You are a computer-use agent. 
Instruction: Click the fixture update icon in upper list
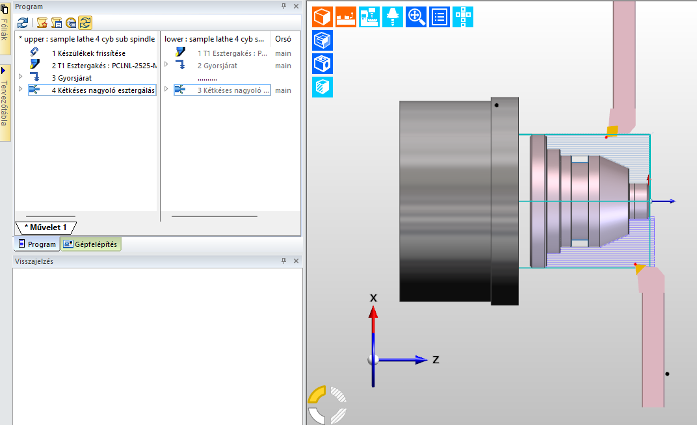(34, 52)
